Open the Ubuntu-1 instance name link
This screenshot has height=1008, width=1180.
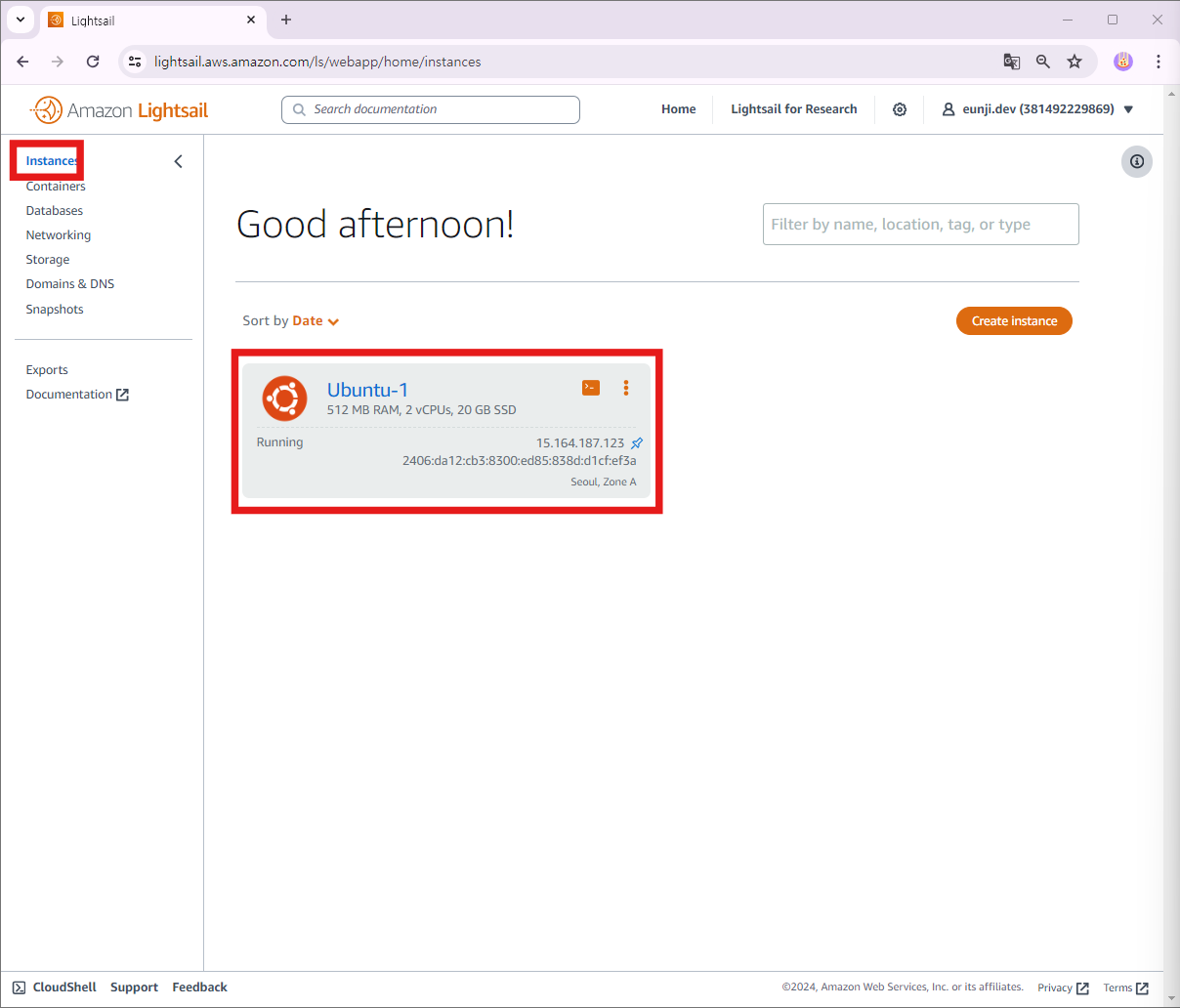(367, 390)
